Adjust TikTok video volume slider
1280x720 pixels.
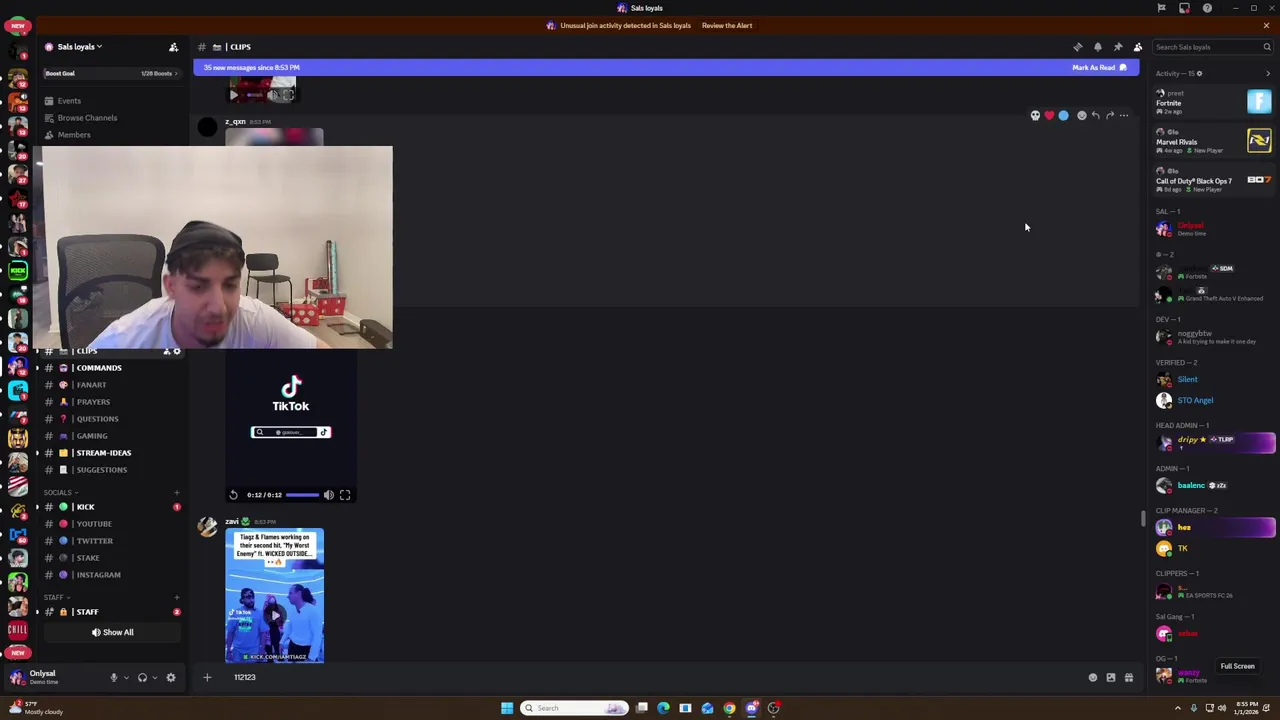[302, 495]
